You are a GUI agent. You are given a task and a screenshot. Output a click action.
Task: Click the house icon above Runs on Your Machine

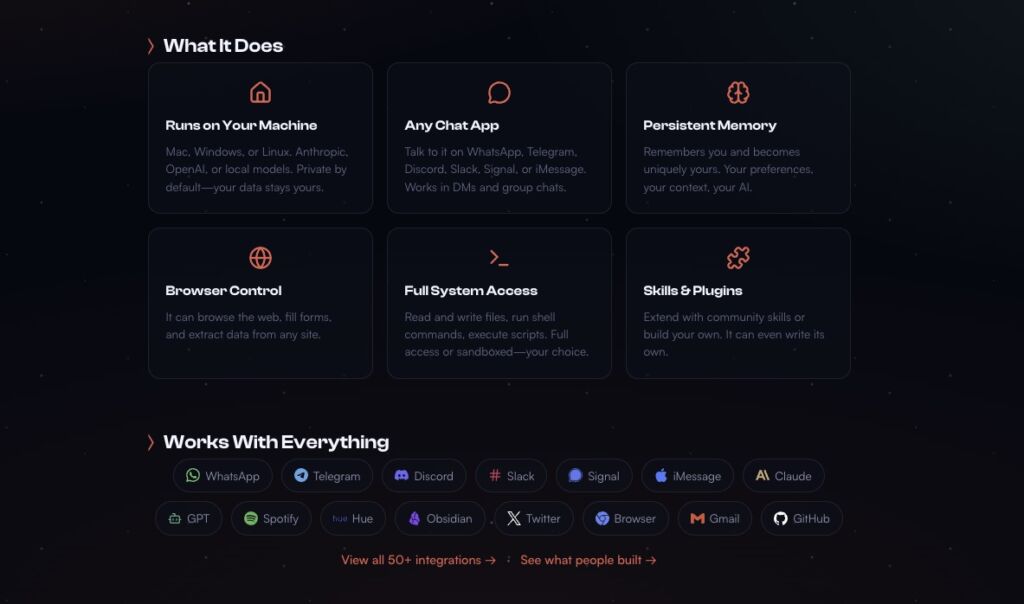click(x=260, y=93)
